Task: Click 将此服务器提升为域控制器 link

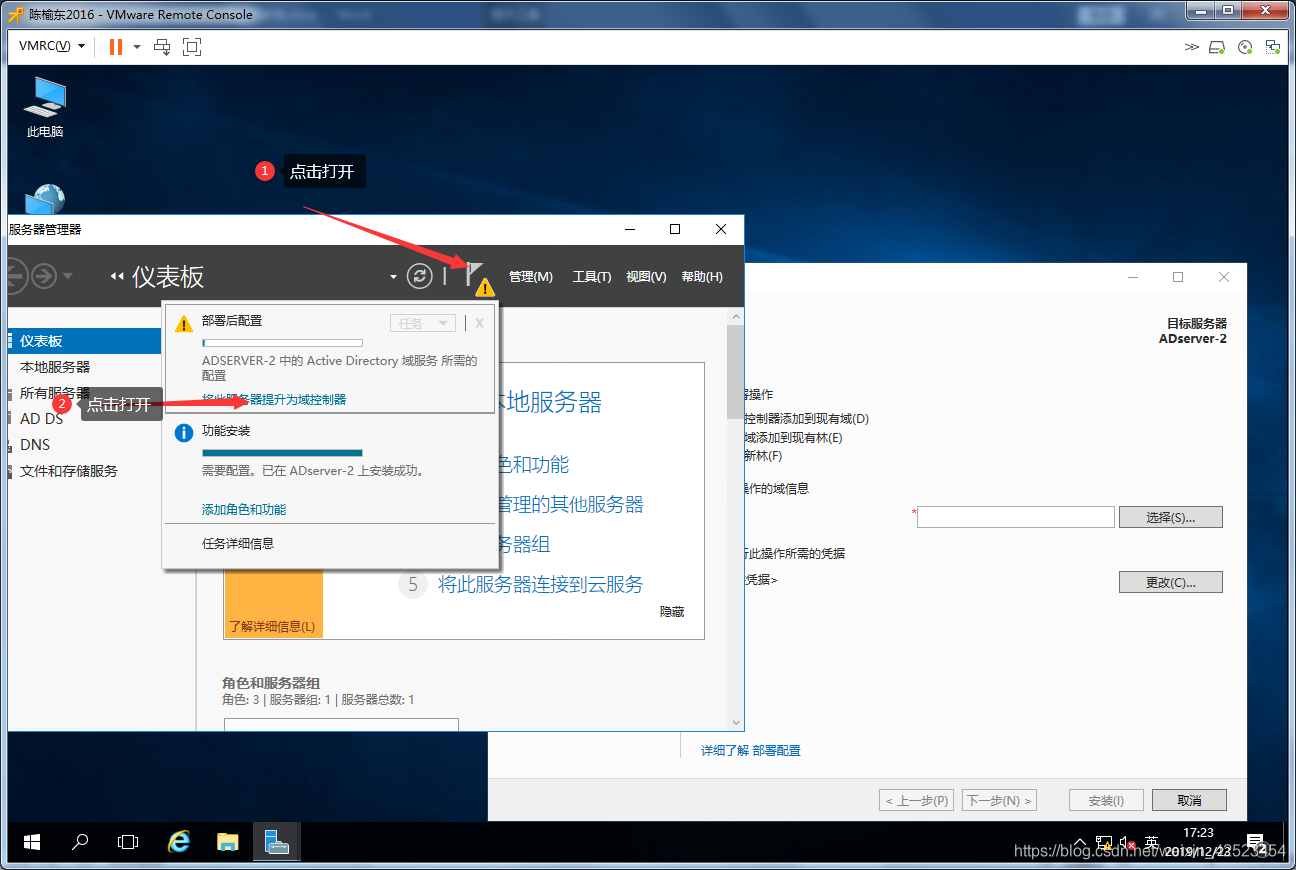Action: 274,399
